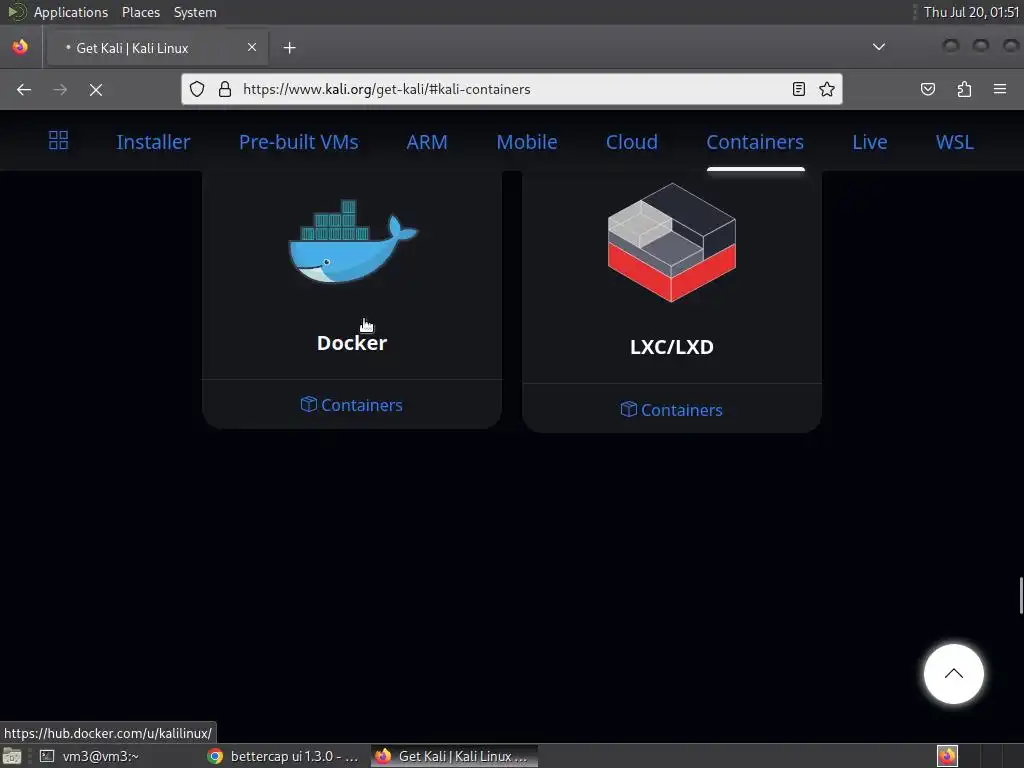Switch to the Installer tab
This screenshot has width=1024, height=768.
[153, 142]
